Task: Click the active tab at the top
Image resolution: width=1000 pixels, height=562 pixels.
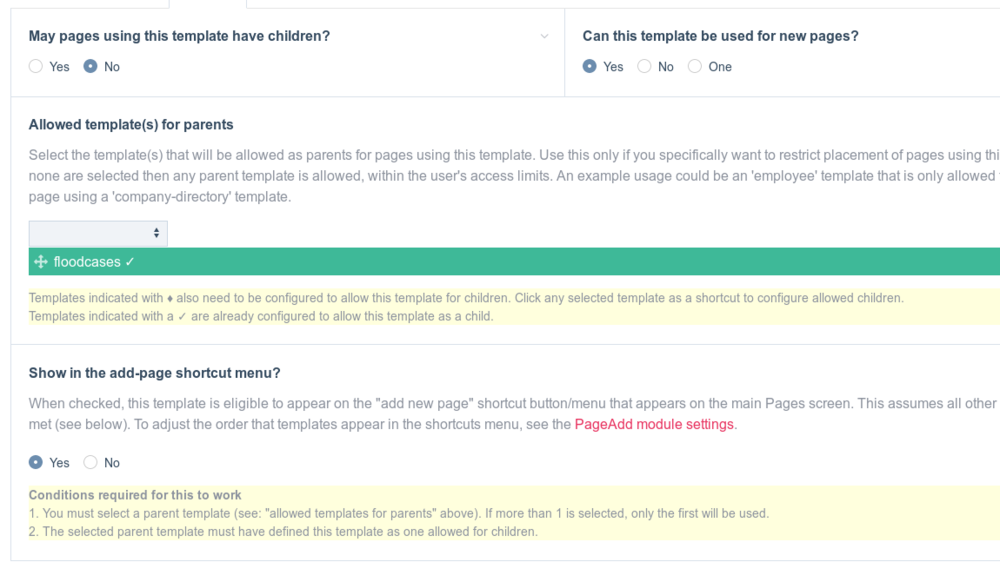Action: 207,3
